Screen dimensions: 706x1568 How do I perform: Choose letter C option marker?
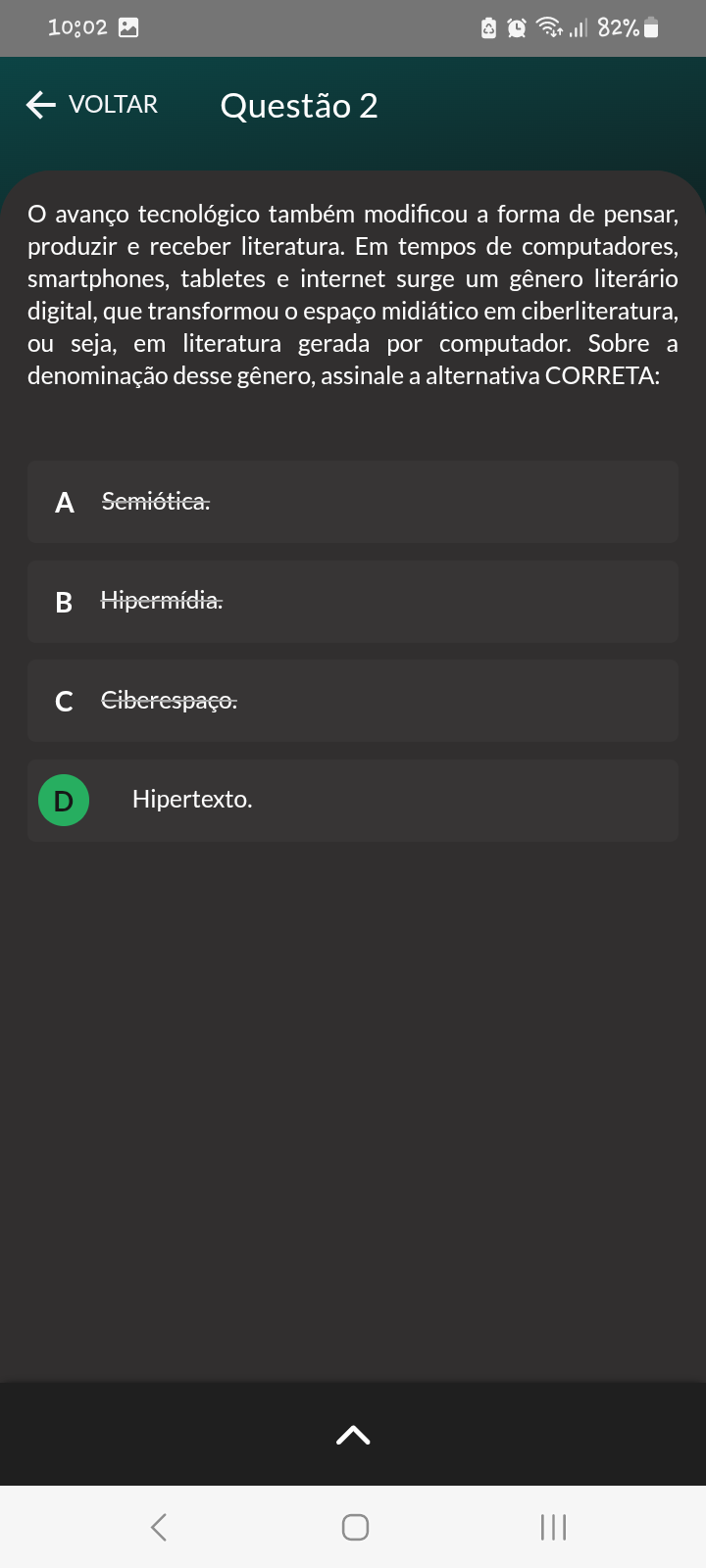click(x=64, y=702)
